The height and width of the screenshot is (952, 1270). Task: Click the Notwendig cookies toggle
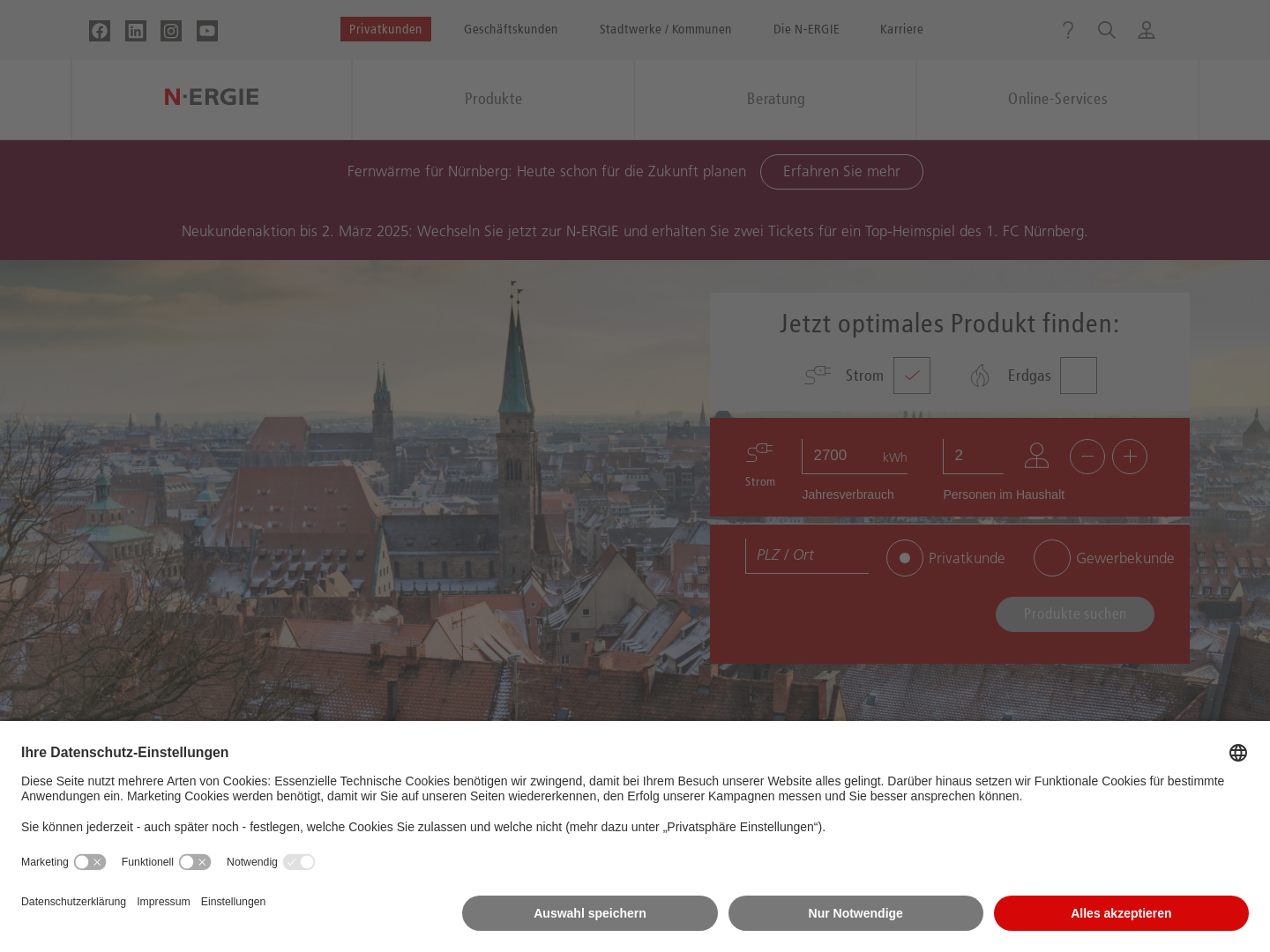pyautogui.click(x=299, y=862)
